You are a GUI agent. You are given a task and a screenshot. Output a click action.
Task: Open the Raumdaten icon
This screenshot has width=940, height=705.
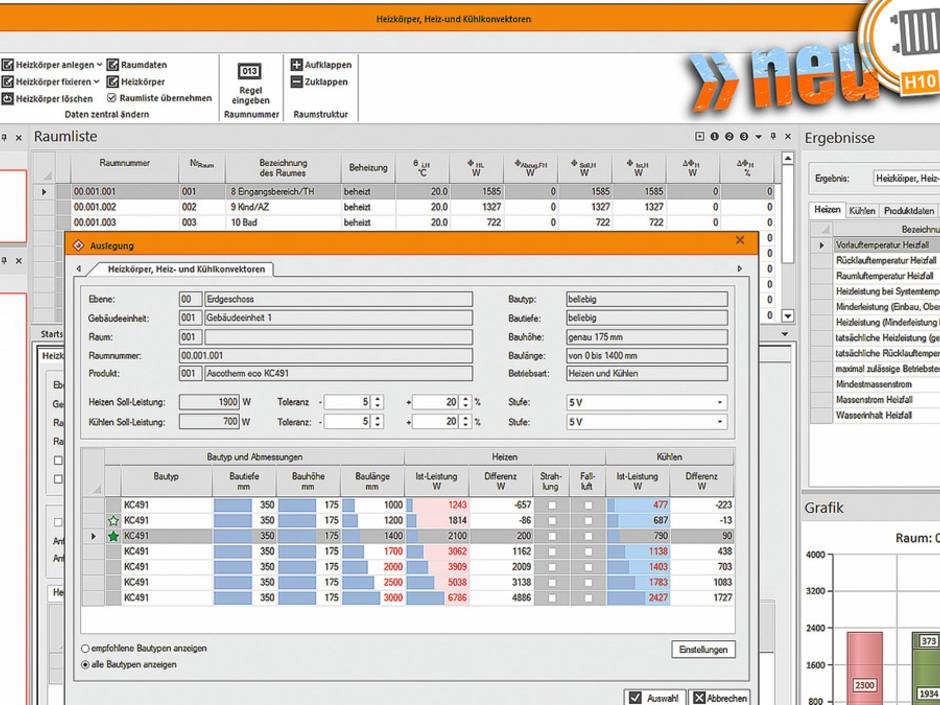pyautogui.click(x=113, y=63)
